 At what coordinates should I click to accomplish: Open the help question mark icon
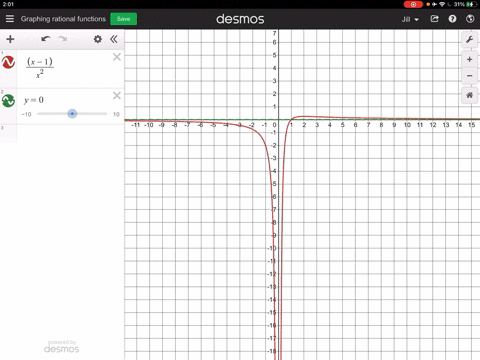[x=452, y=19]
